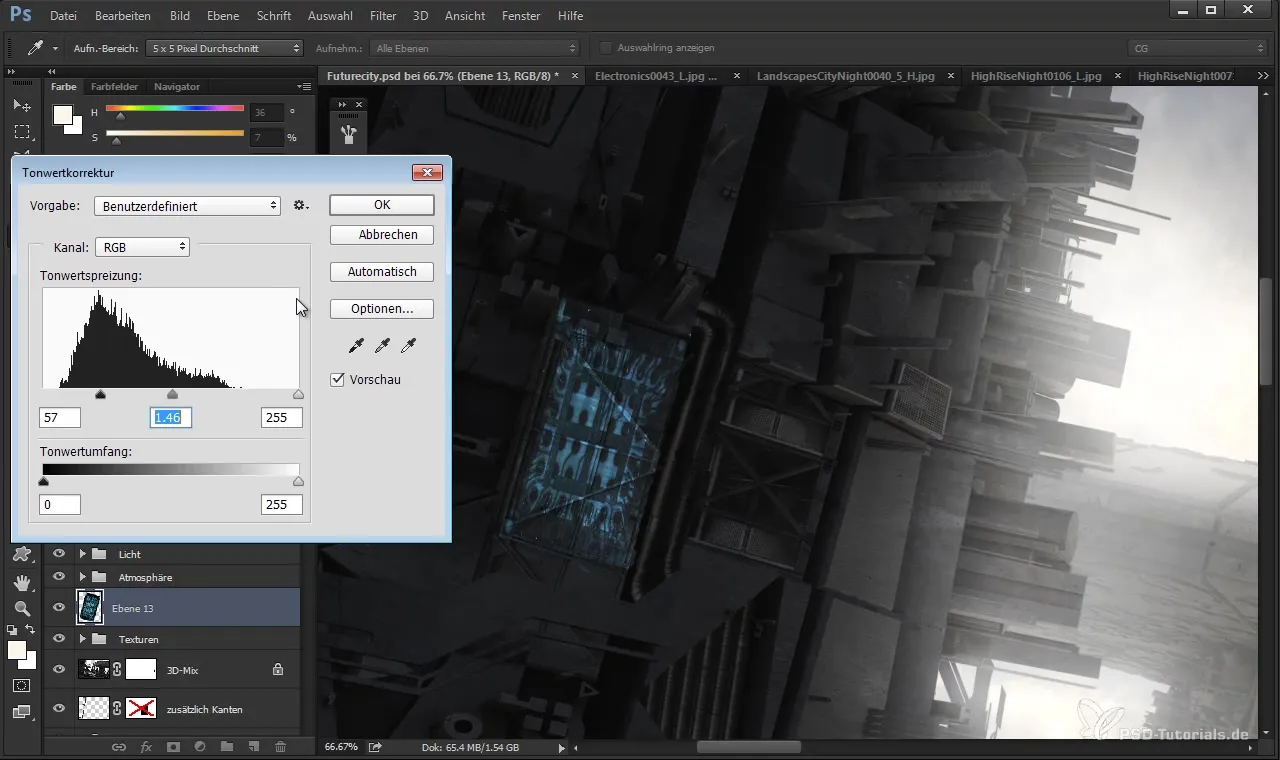Click the black input level field 57
Screen dimensions: 1280x760
tap(60, 418)
